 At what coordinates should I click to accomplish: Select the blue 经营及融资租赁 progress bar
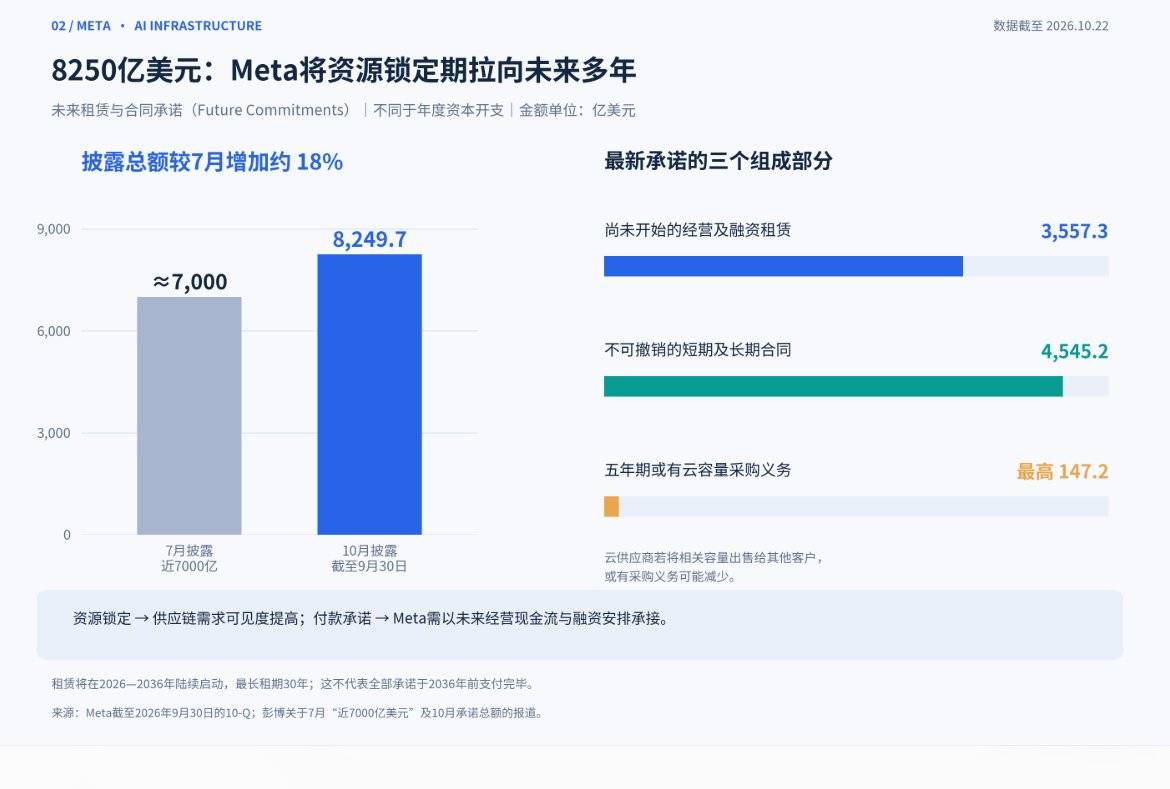[783, 266]
